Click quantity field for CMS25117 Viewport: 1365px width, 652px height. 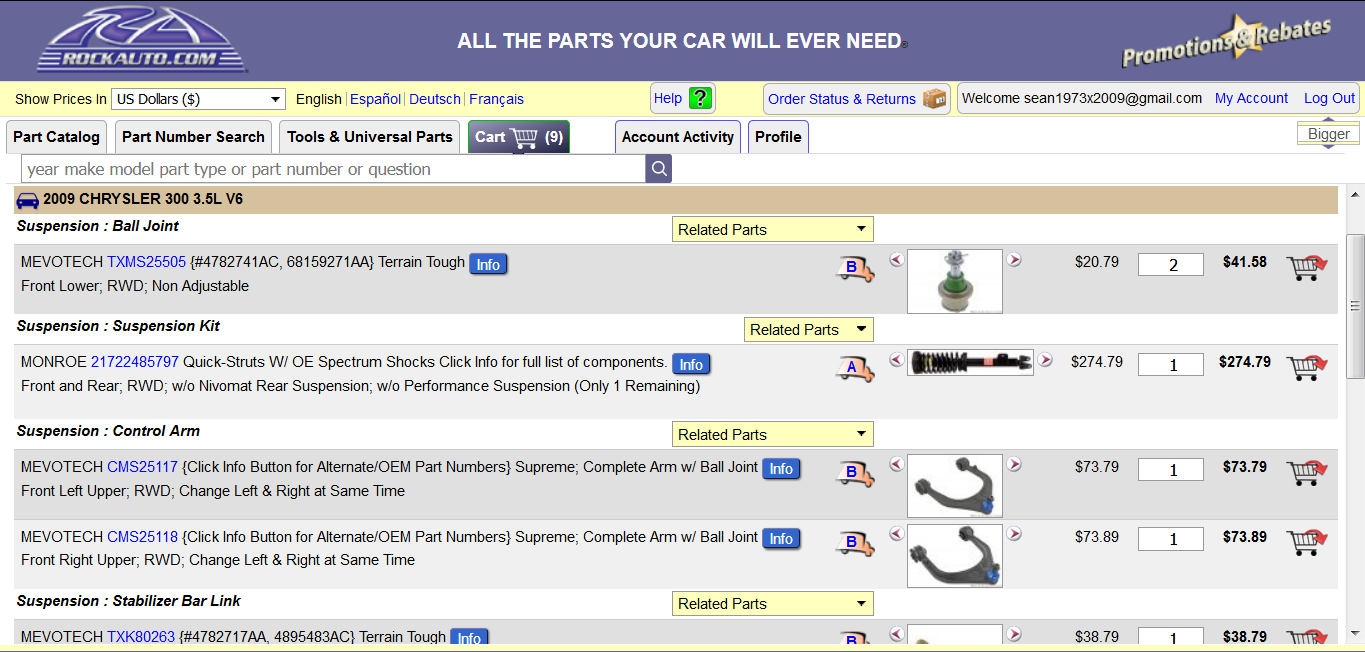tap(1171, 469)
